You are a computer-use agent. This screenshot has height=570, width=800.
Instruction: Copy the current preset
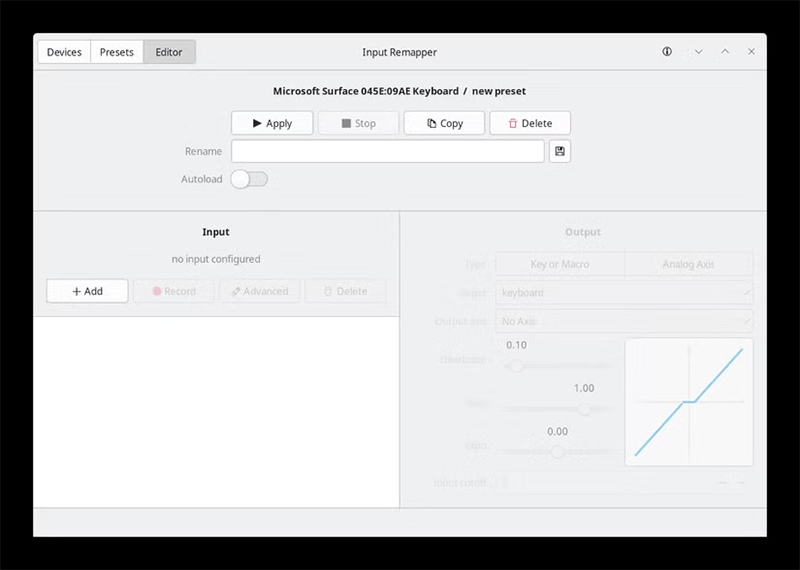coord(444,123)
